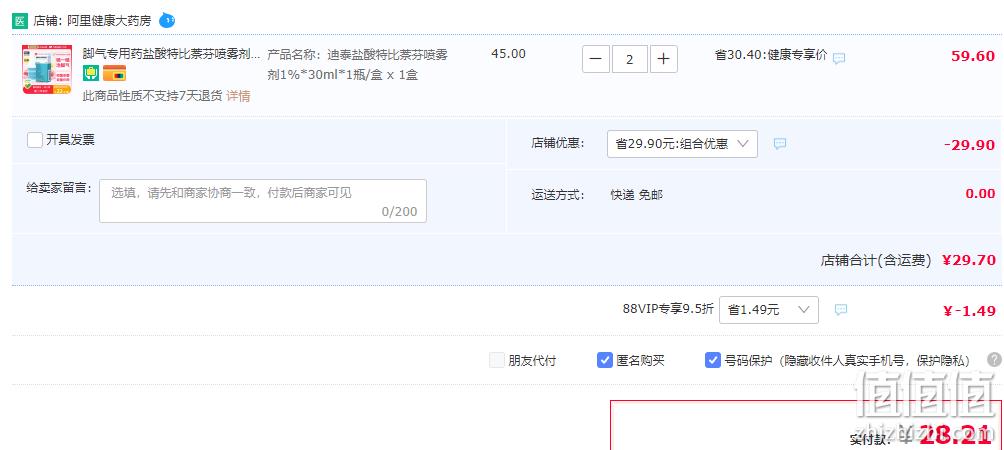Click the shipping fee 0.00
This screenshot has width=1004, height=450.
pyautogui.click(x=980, y=193)
